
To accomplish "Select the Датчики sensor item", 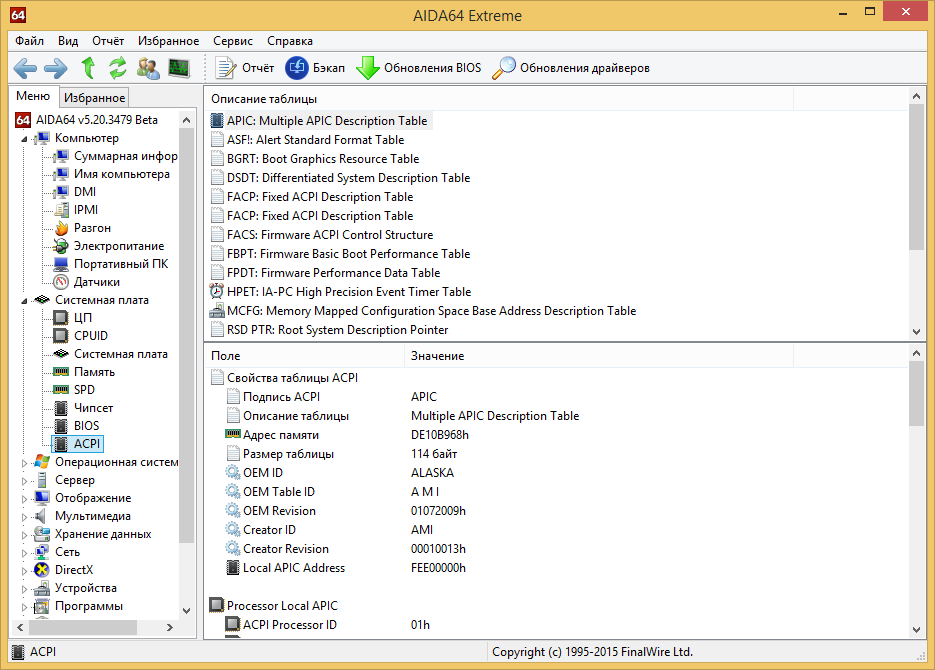I will pyautogui.click(x=96, y=282).
